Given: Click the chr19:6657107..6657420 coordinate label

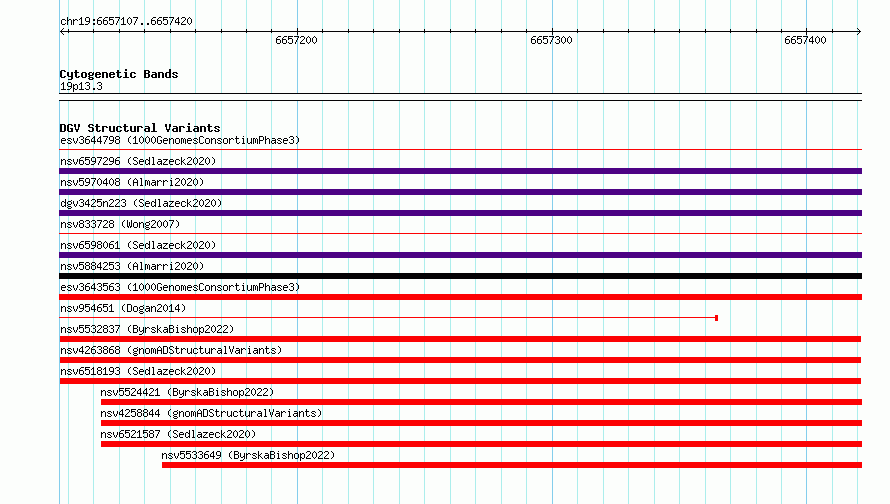Looking at the screenshot, I should point(126,21).
